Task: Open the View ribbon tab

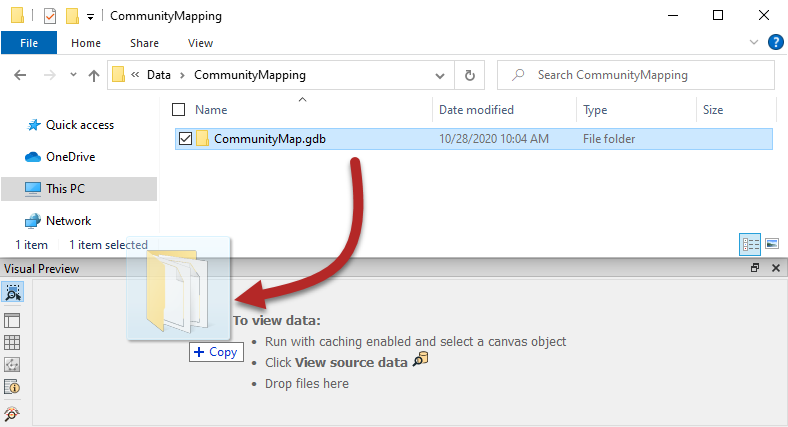Action: 201,43
